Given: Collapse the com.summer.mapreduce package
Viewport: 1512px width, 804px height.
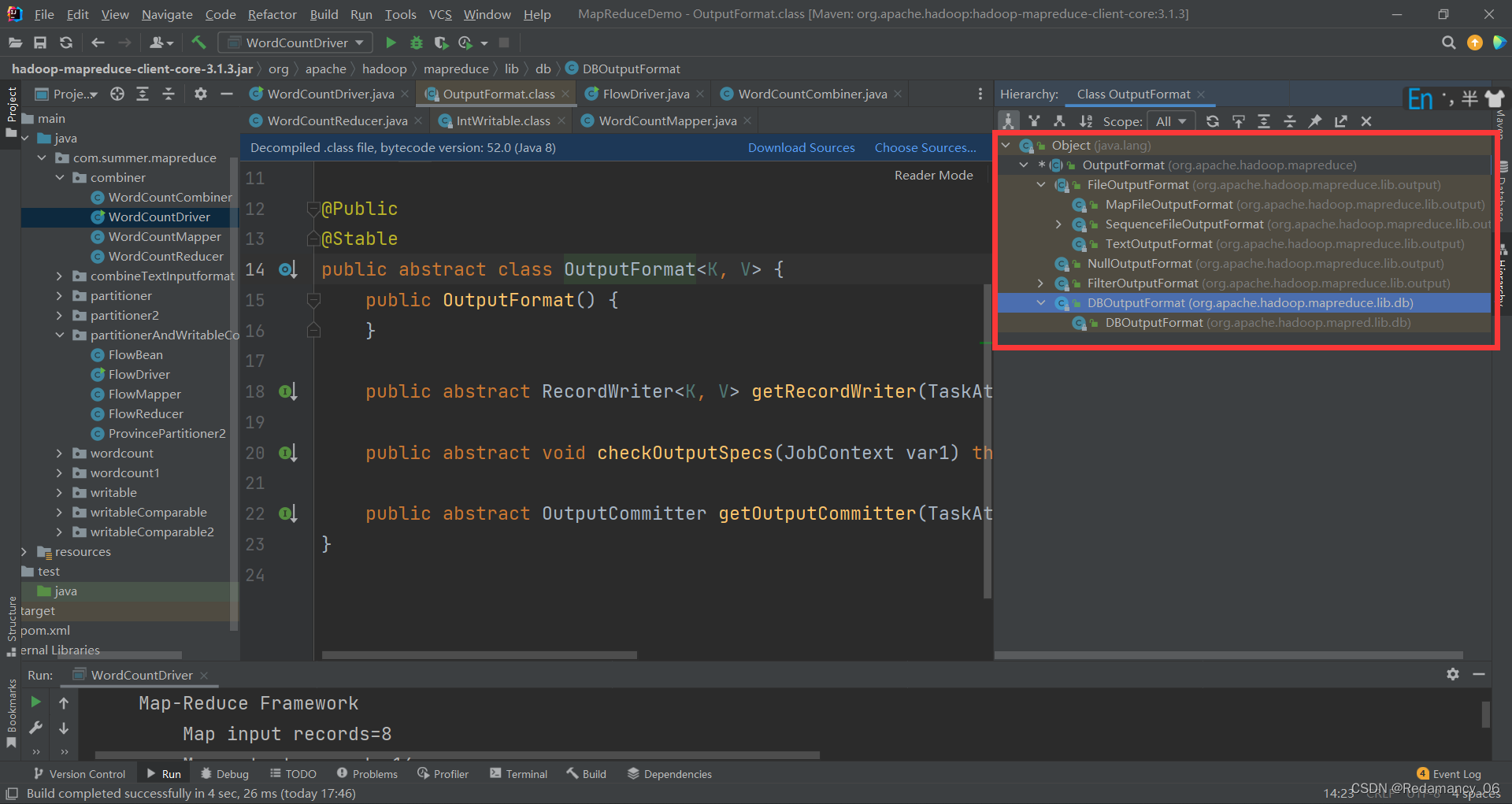Looking at the screenshot, I should coord(43,157).
